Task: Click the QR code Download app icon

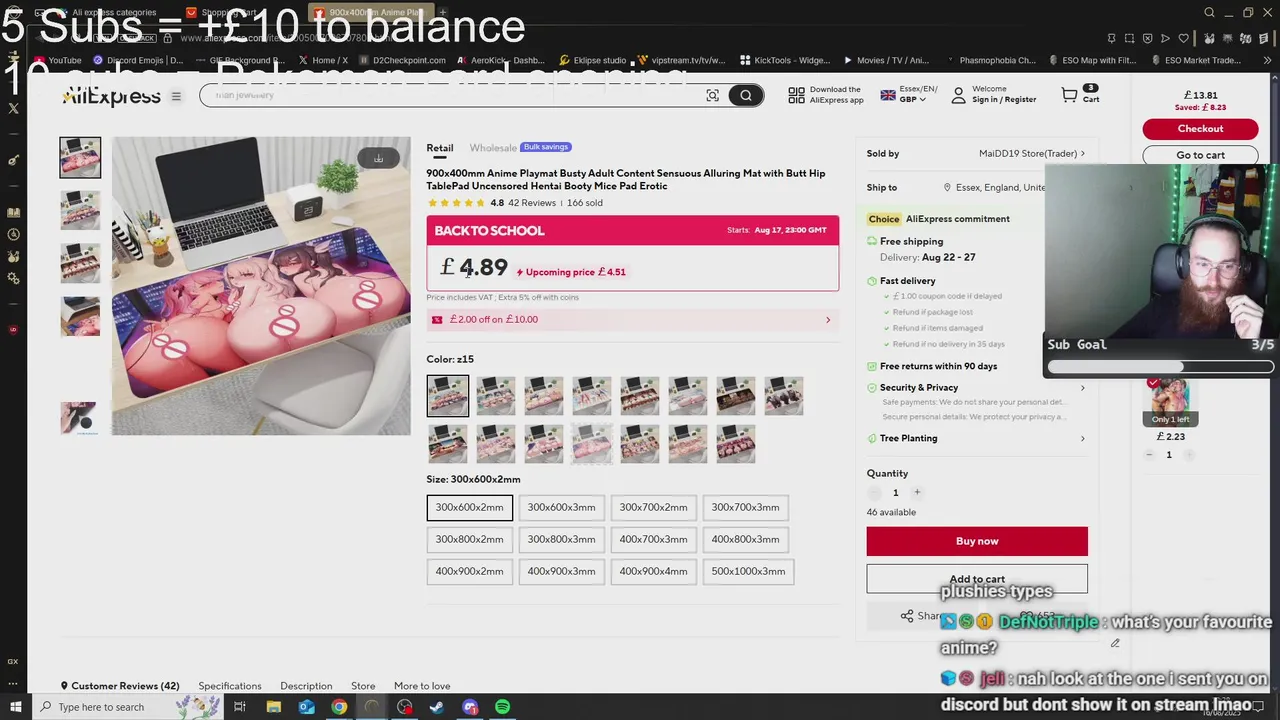Action: pos(796,95)
